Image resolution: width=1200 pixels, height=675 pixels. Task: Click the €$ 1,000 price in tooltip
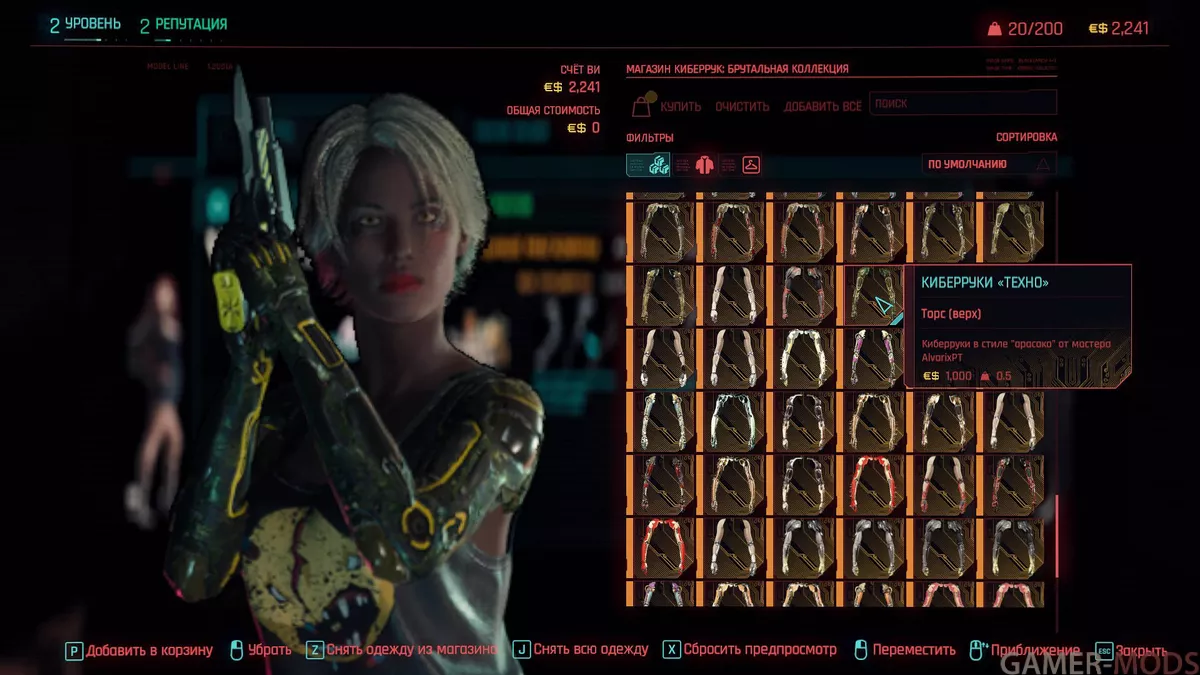pos(947,376)
